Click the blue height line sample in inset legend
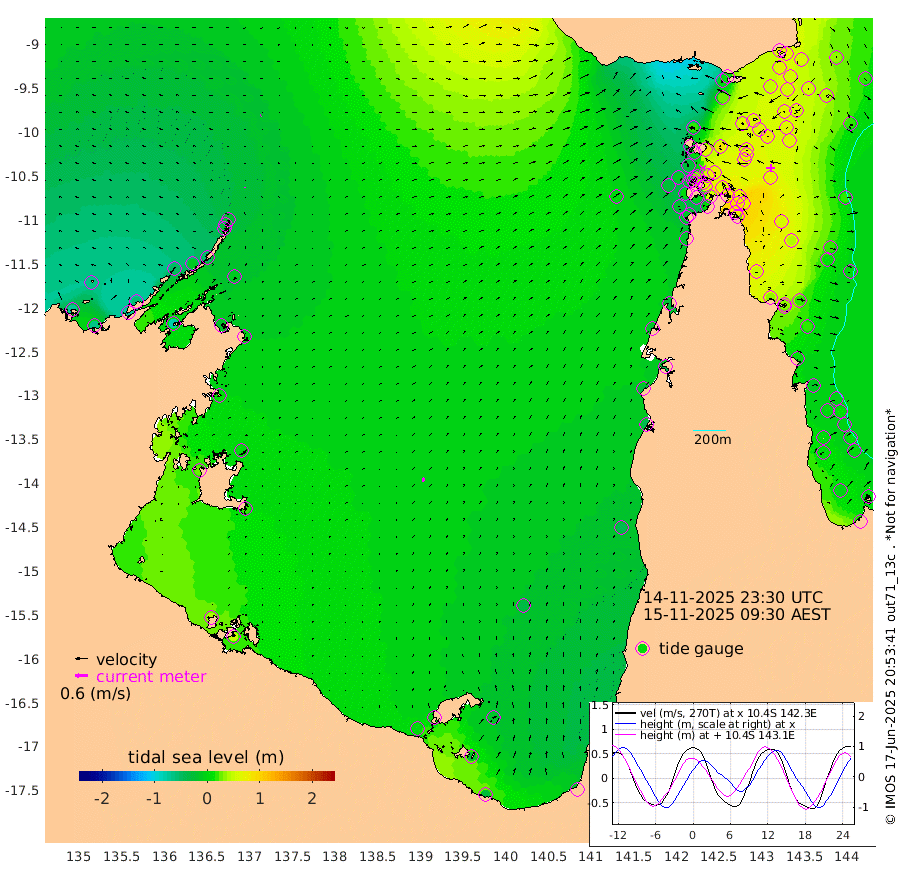The height and width of the screenshot is (878, 900). (x=625, y=725)
